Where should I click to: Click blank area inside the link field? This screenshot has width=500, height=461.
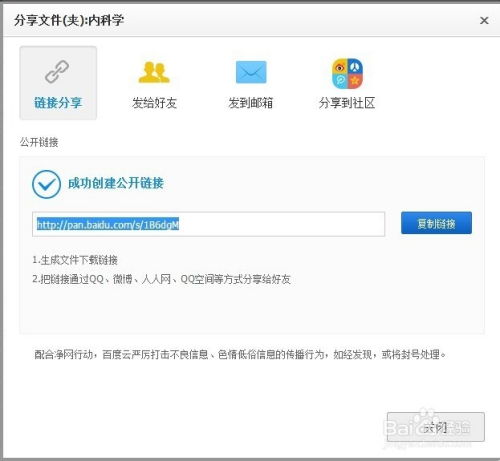click(x=282, y=224)
